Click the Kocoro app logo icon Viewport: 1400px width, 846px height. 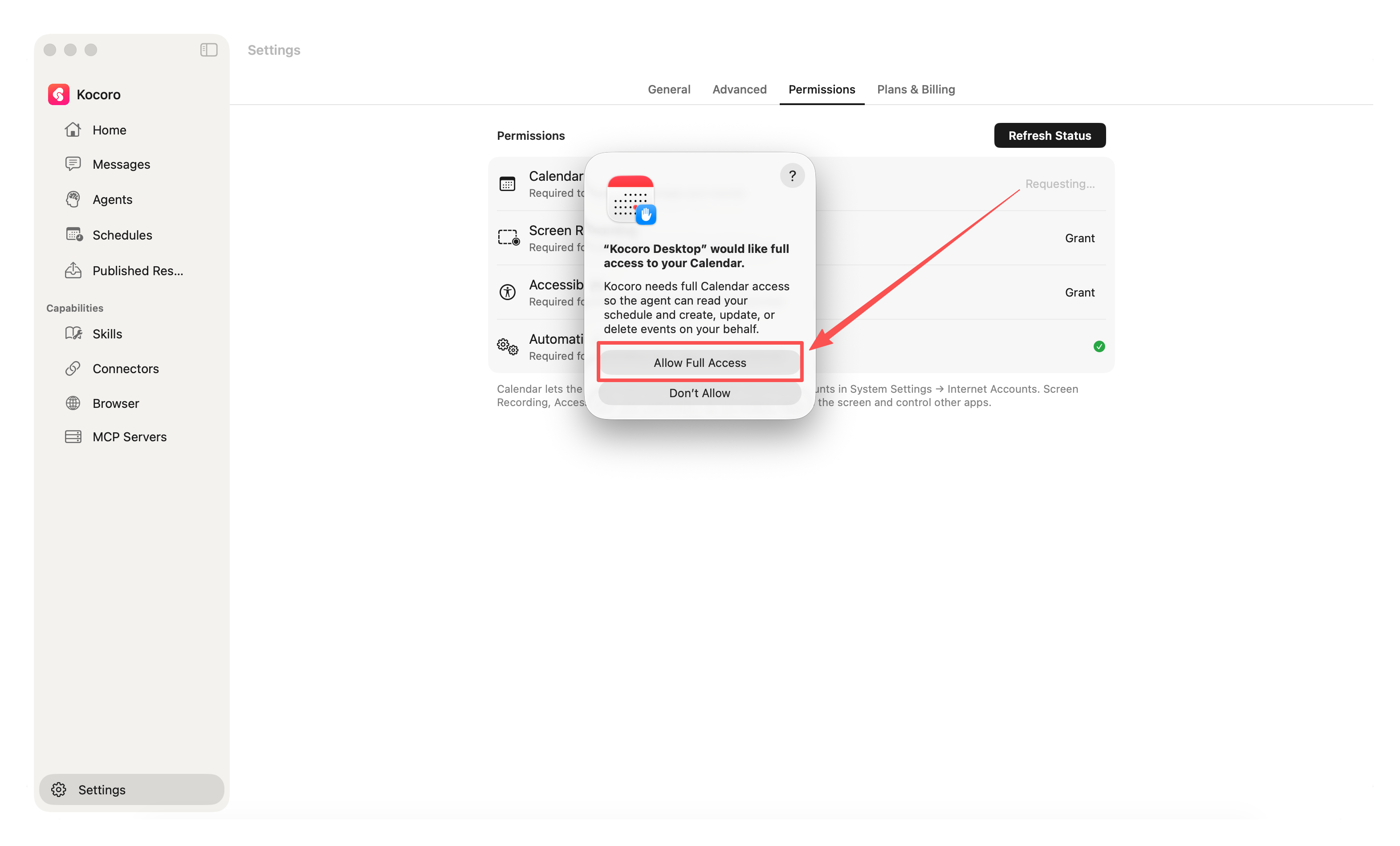(x=58, y=94)
